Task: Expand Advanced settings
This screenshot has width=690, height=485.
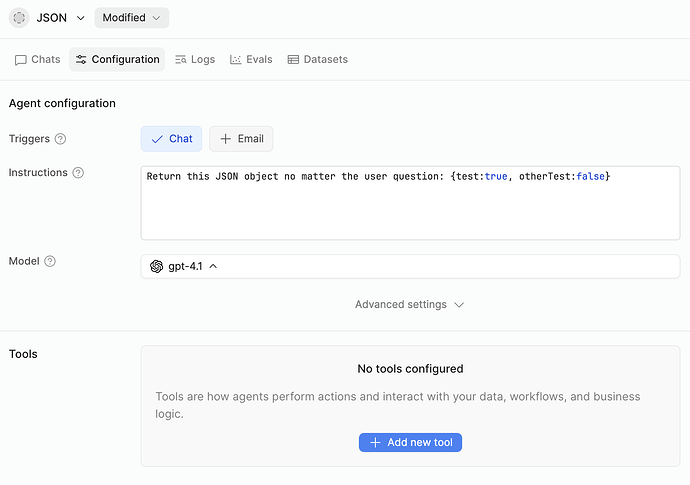Action: 409,305
